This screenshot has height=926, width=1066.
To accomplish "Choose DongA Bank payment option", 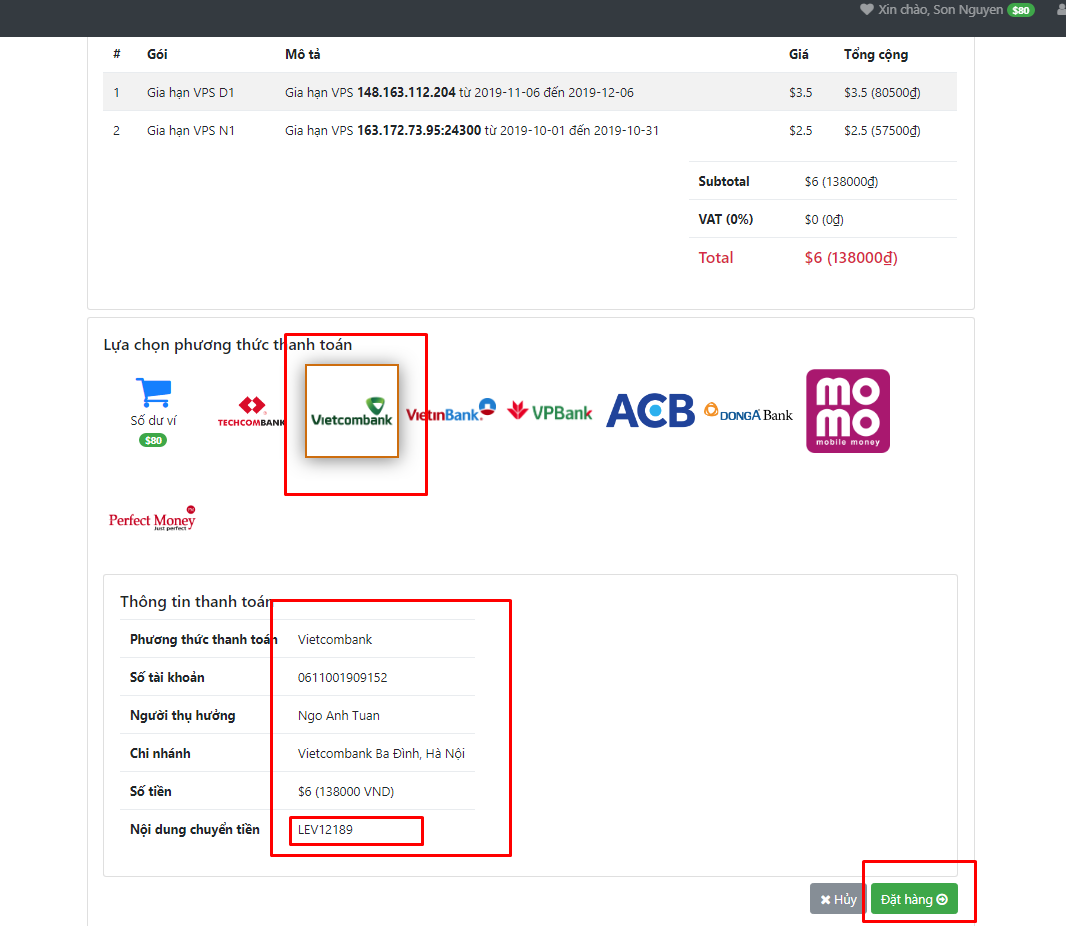I will [x=748, y=411].
